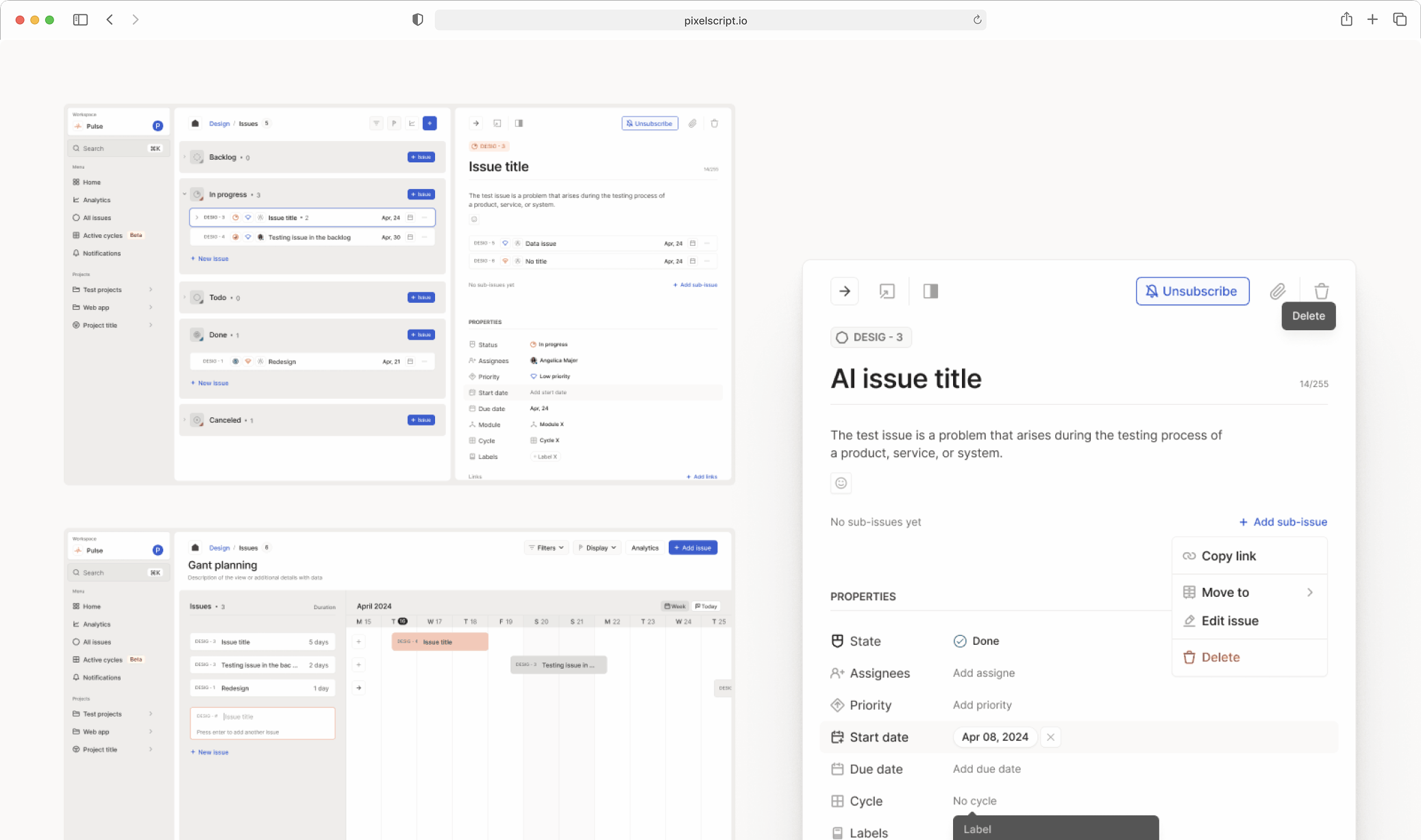
Task: Toggle the Safari sidebar
Action: (80, 20)
